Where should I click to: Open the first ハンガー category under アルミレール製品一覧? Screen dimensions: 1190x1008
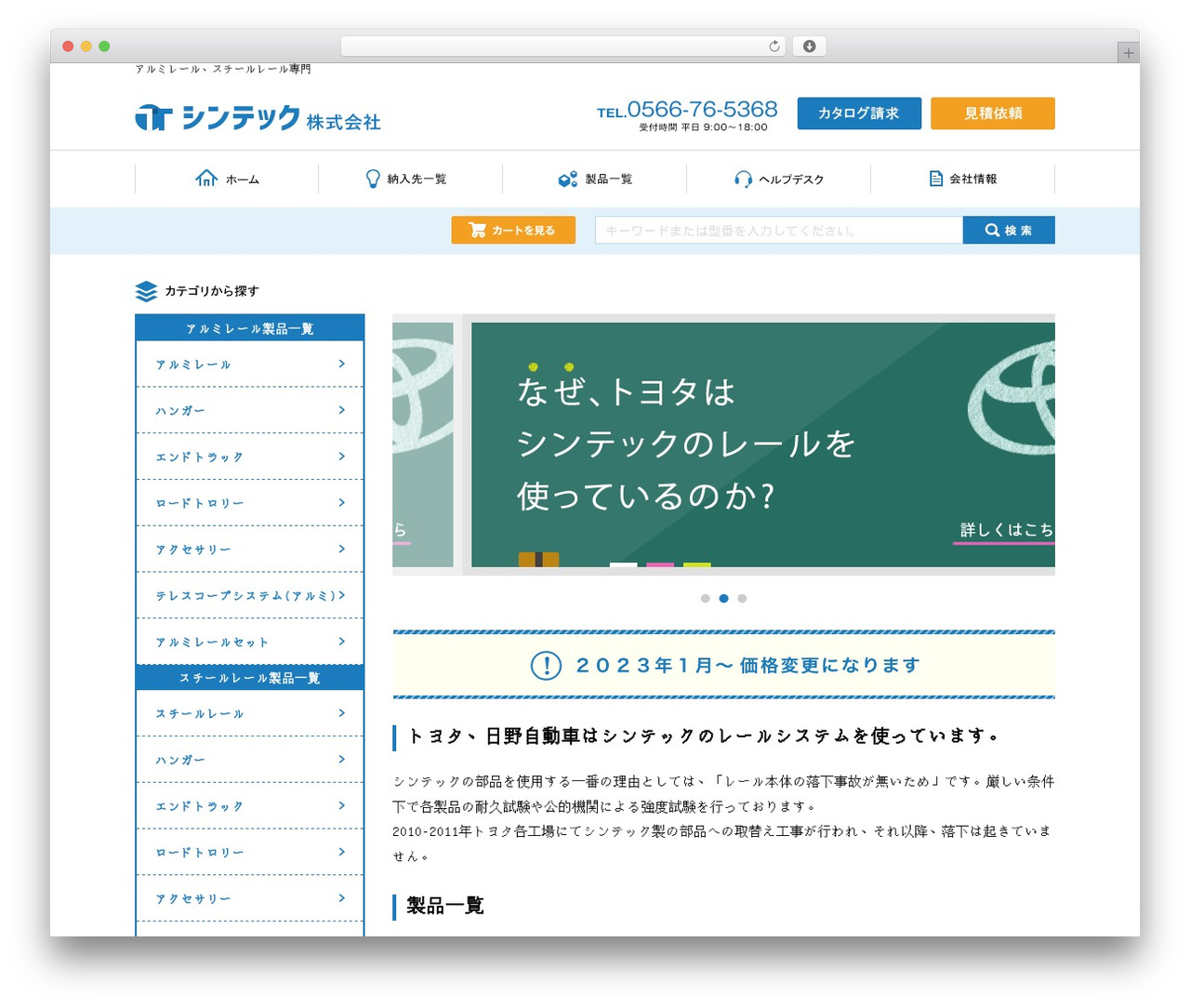pyautogui.click(x=250, y=410)
